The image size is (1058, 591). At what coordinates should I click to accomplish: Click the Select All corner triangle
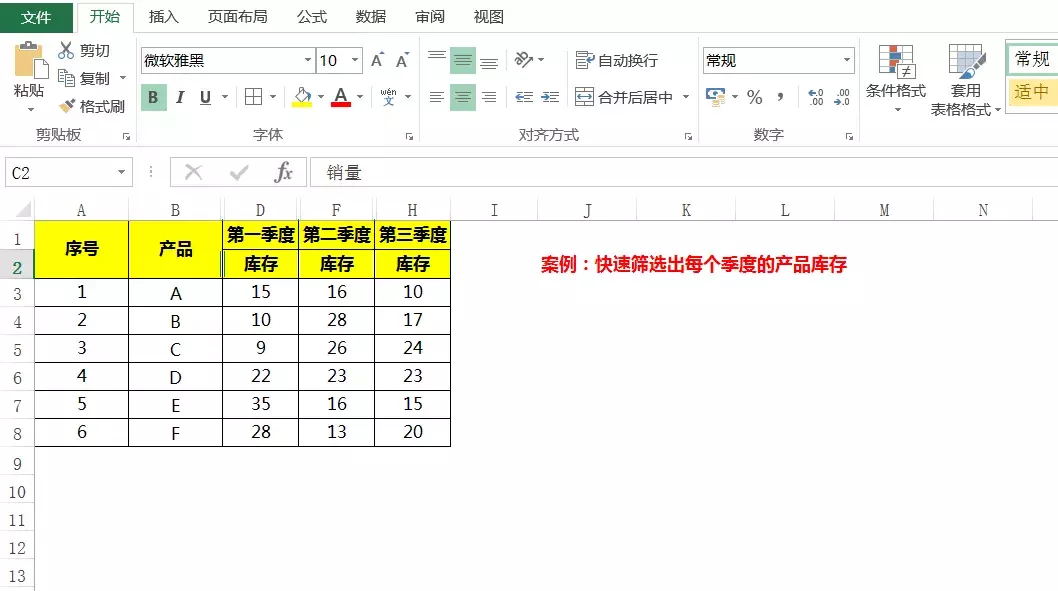pyautogui.click(x=24, y=210)
